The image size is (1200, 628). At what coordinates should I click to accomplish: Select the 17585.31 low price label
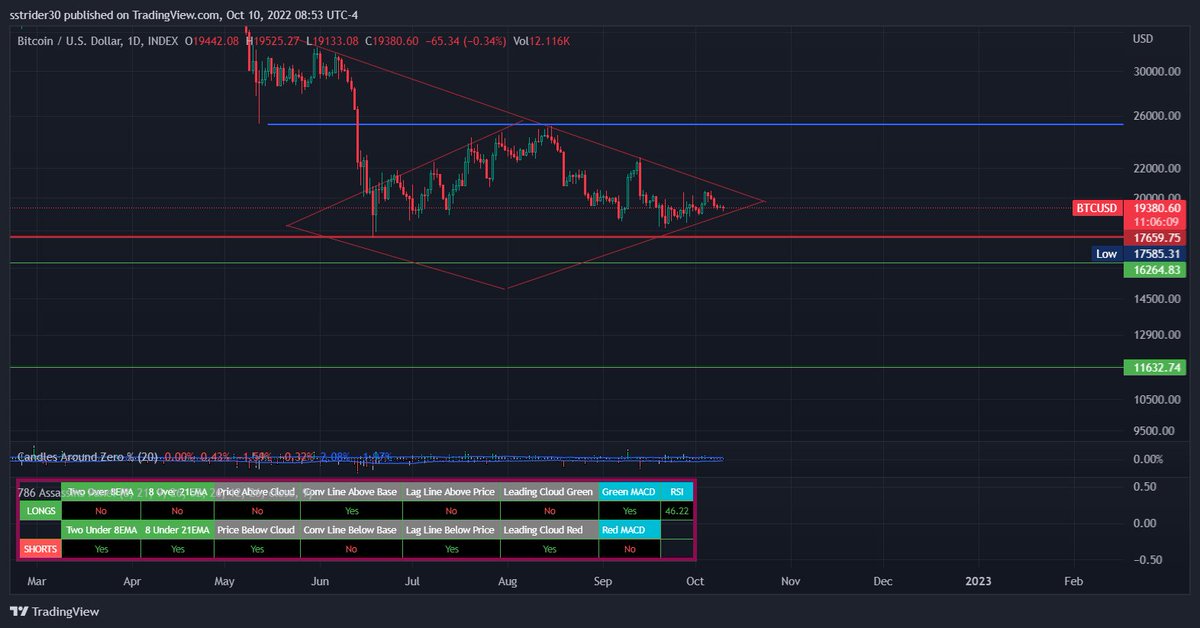click(1155, 254)
